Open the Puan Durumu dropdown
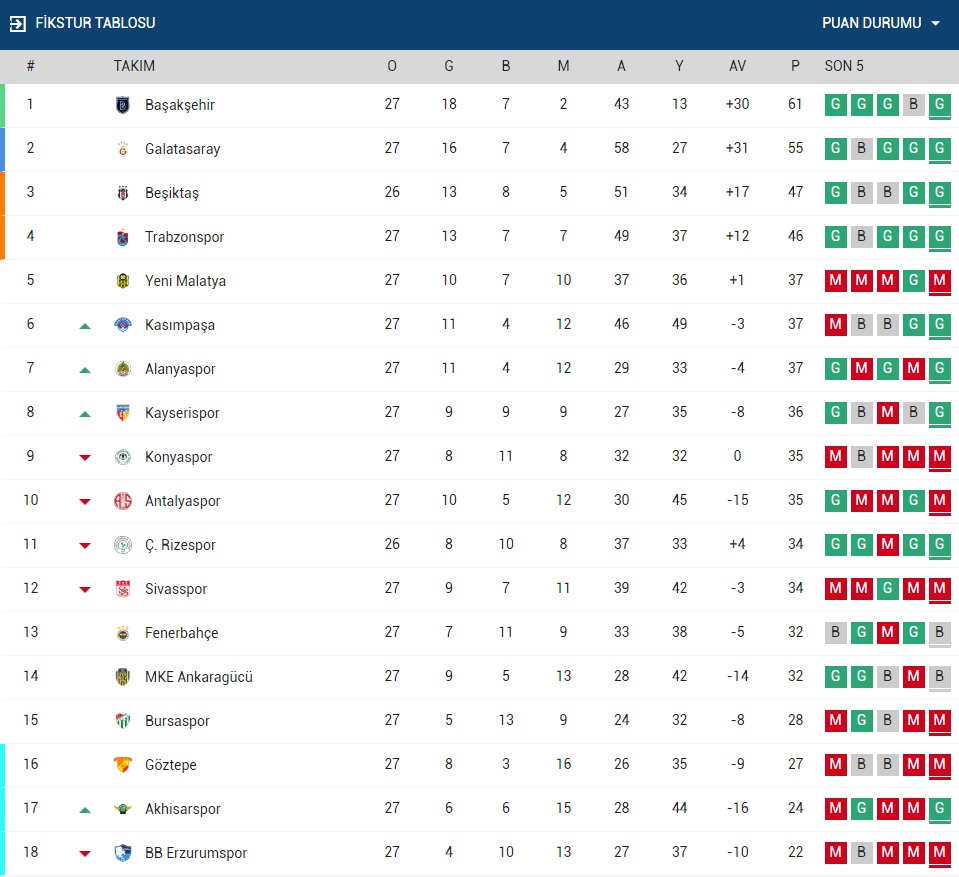The width and height of the screenshot is (959, 877). coord(881,23)
